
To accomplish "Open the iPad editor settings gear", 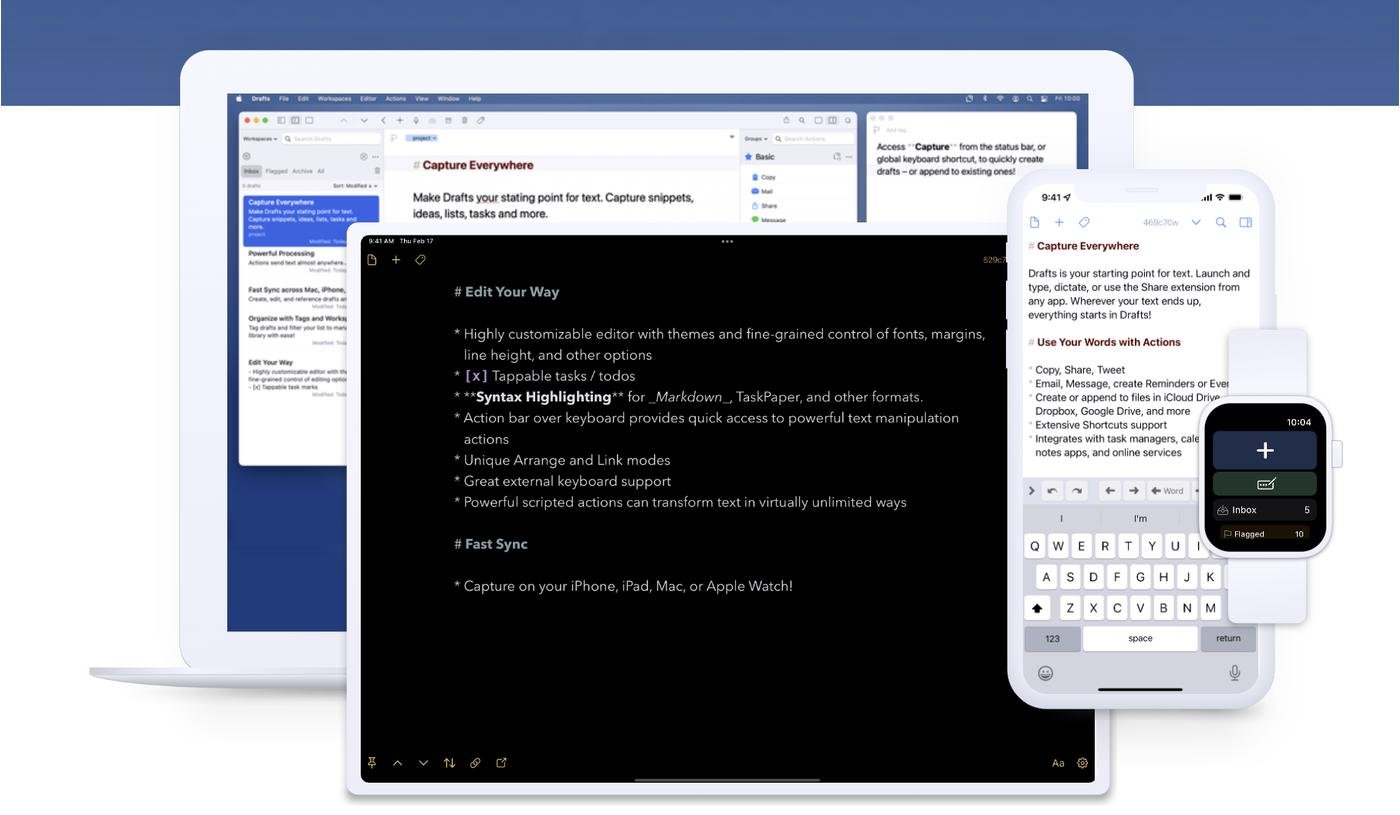I will [x=1082, y=763].
